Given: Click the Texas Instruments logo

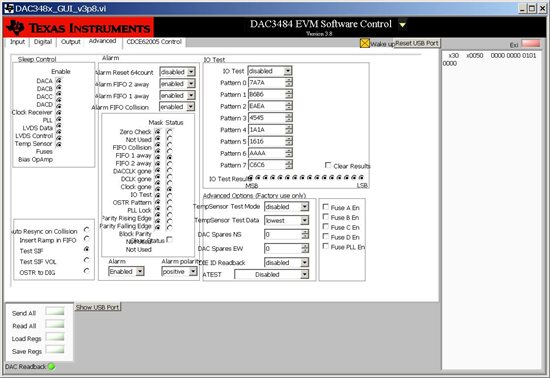Looking at the screenshot, I should point(78,27).
